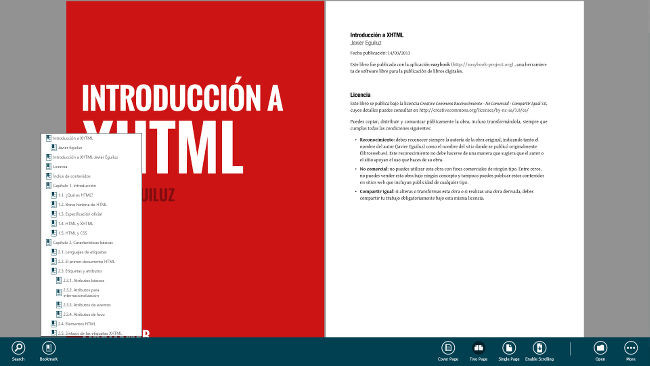Show the More options menu
The height and width of the screenshot is (366, 650).
tap(631, 351)
